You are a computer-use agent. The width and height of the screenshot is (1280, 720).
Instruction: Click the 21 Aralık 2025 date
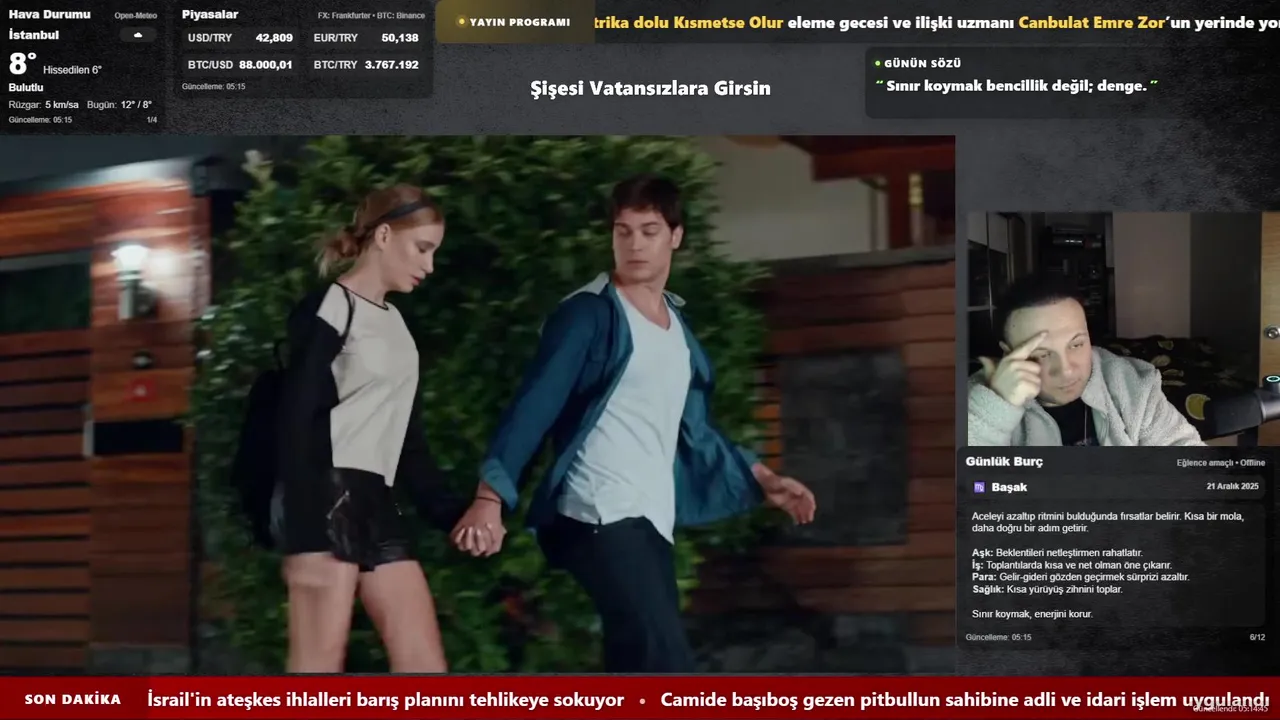(x=1232, y=486)
